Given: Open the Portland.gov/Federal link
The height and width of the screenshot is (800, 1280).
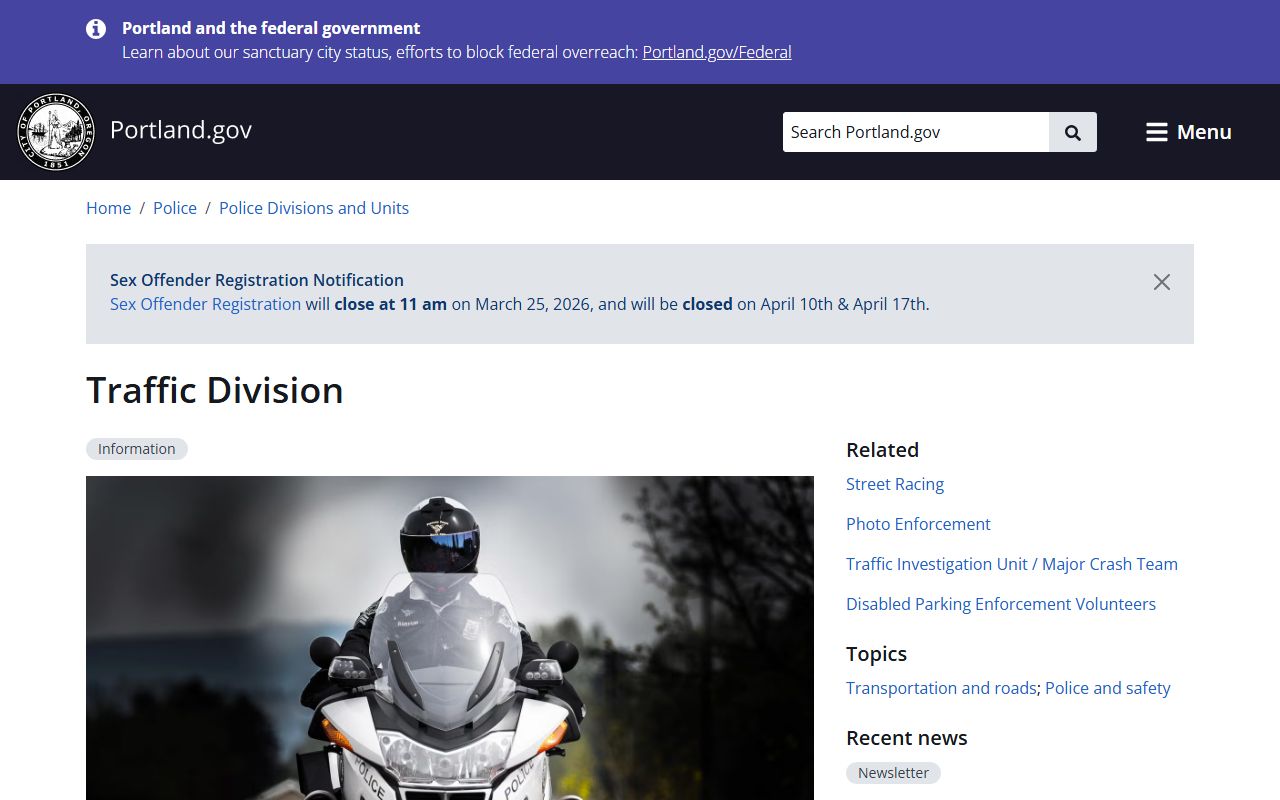Looking at the screenshot, I should [717, 52].
